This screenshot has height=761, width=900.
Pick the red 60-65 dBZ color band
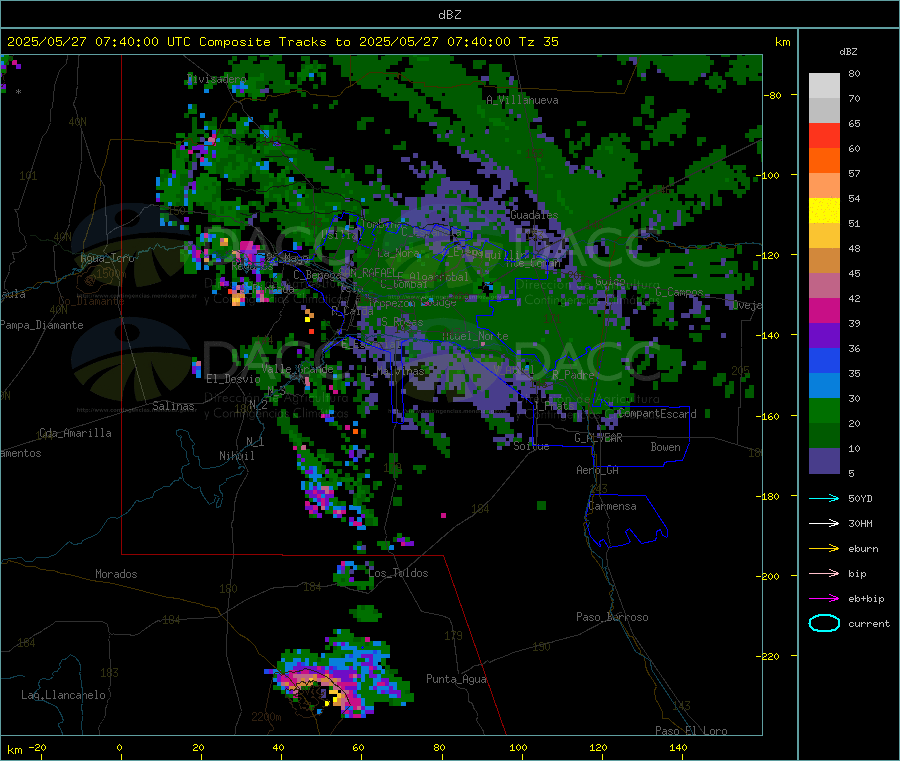pyautogui.click(x=824, y=135)
